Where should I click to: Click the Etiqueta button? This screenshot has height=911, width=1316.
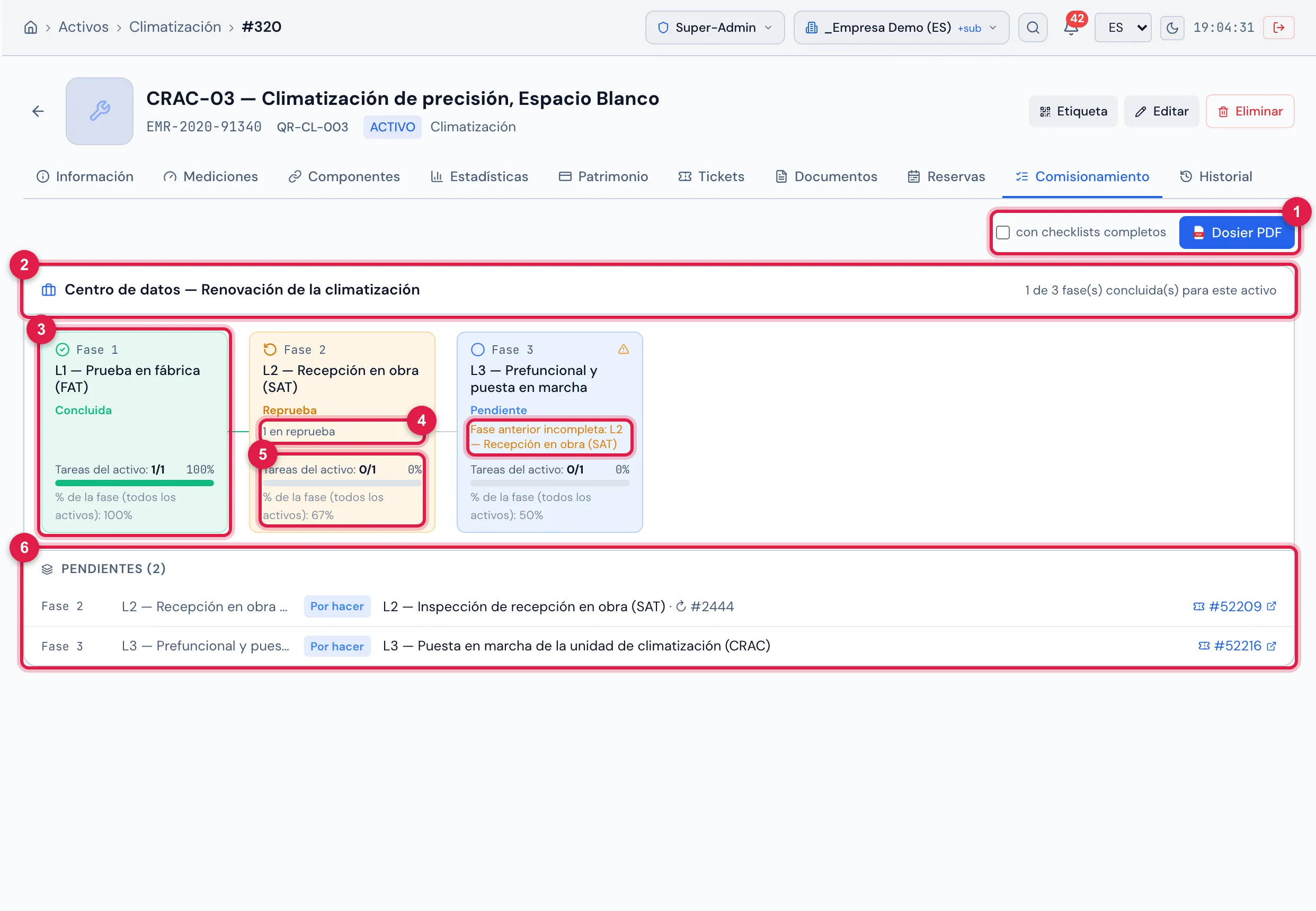(1073, 111)
